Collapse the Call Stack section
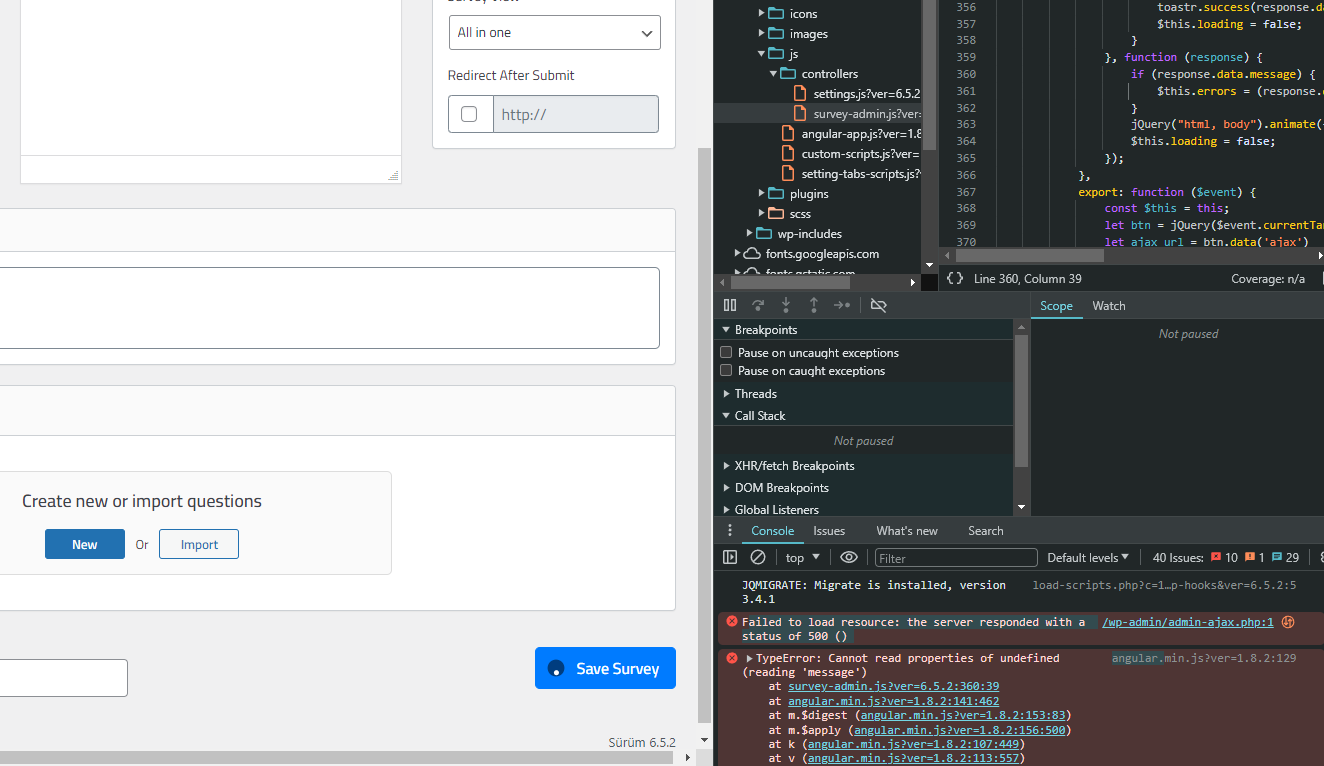The width and height of the screenshot is (1324, 766). [726, 416]
